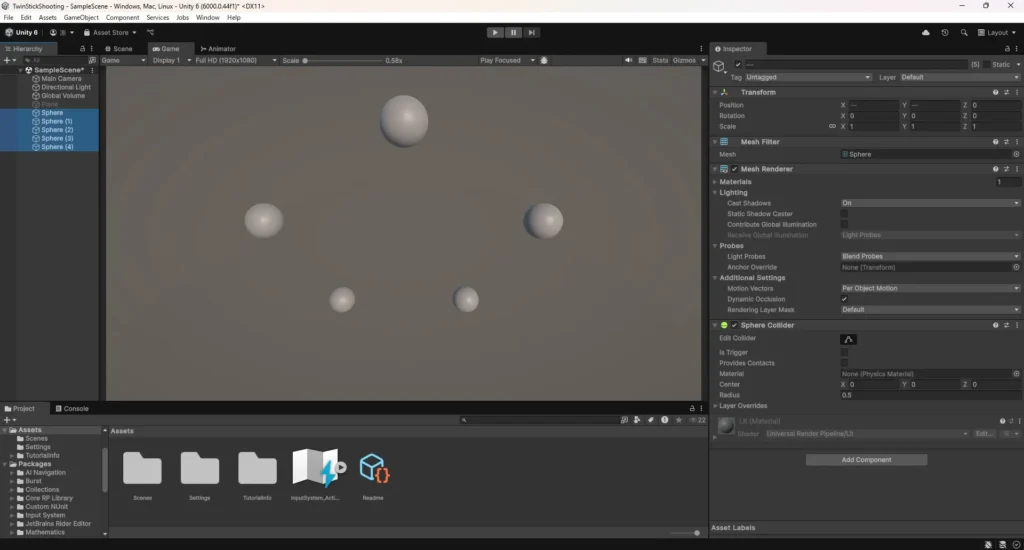The width and height of the screenshot is (1024, 550).
Task: Click the constrain proportions link icon on Scale
Action: (x=832, y=127)
